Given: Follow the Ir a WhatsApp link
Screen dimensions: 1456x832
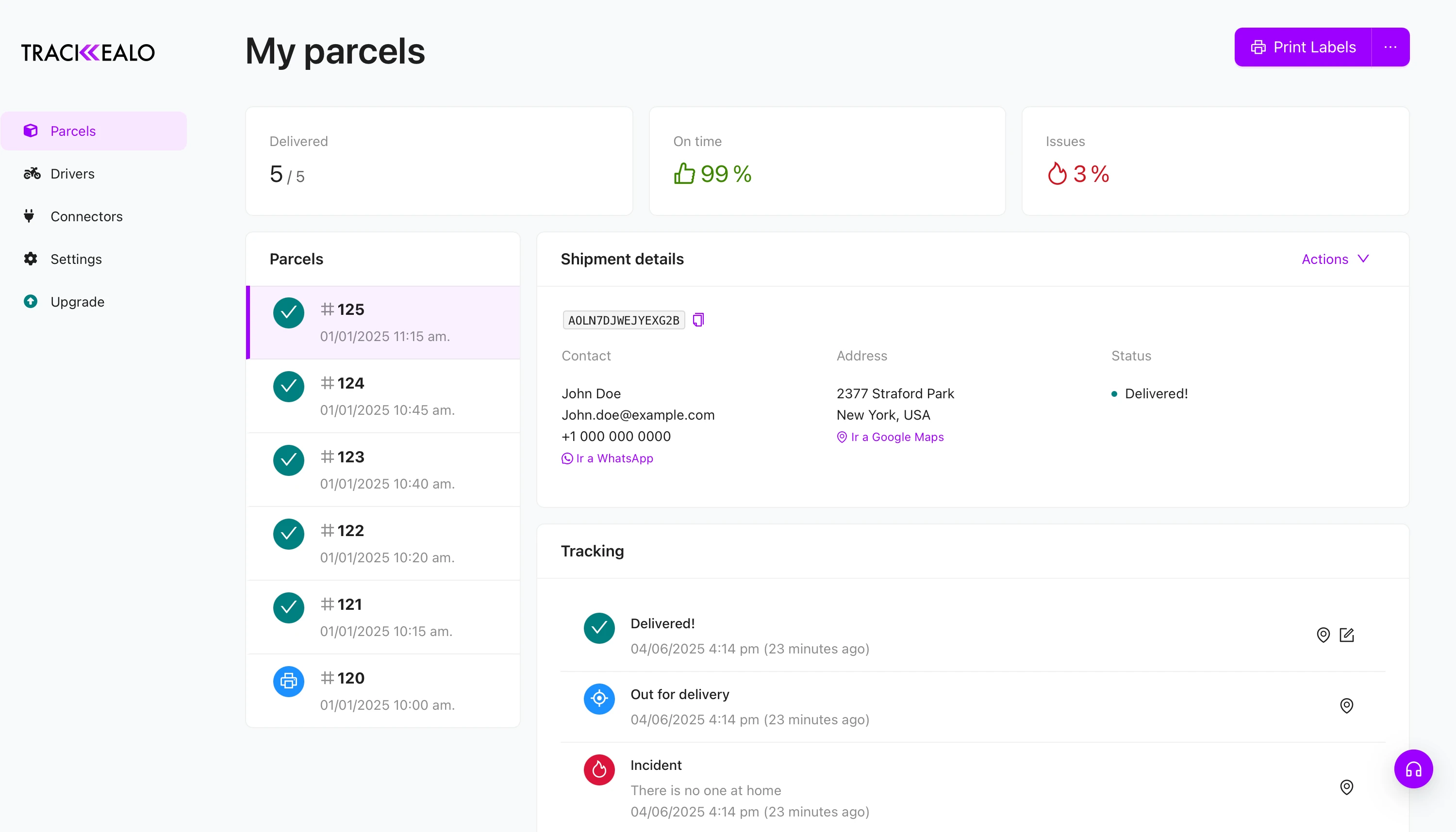Looking at the screenshot, I should [x=614, y=458].
